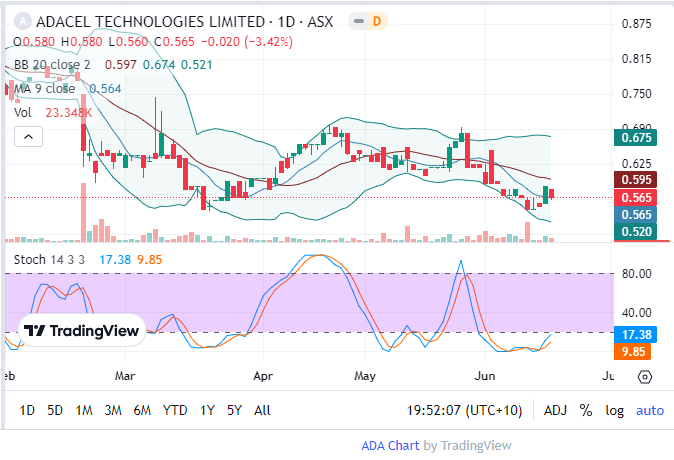Viewport: 674px width, 460px height.
Task: Open the ADA Chart link
Action: coord(390,445)
